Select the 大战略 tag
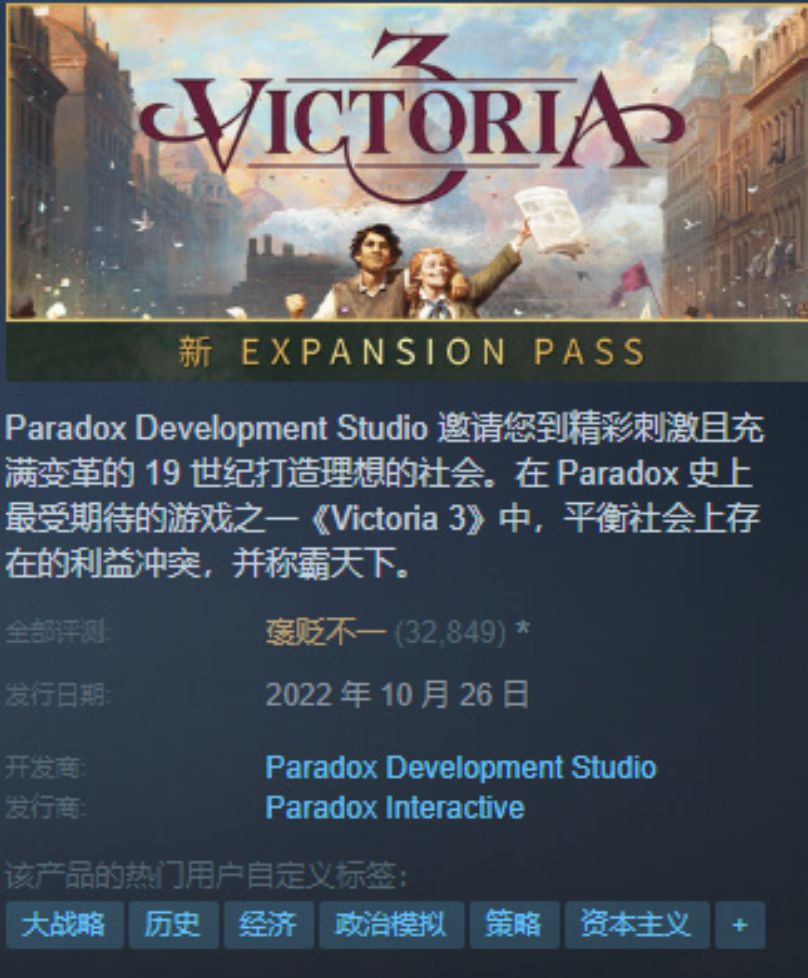Viewport: 808px width, 978px height. pyautogui.click(x=64, y=924)
